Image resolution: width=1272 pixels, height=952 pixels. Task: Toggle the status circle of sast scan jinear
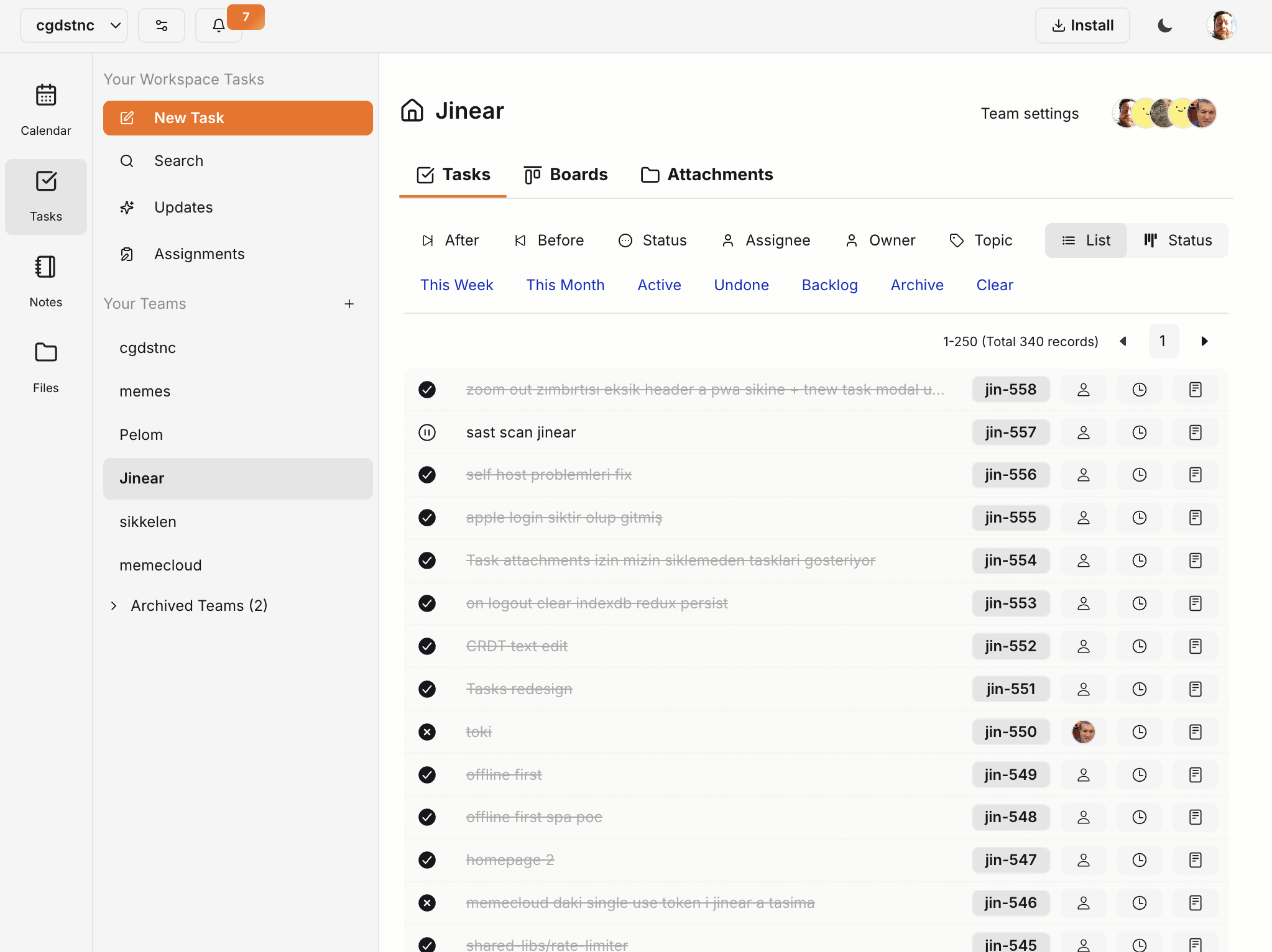(x=427, y=433)
